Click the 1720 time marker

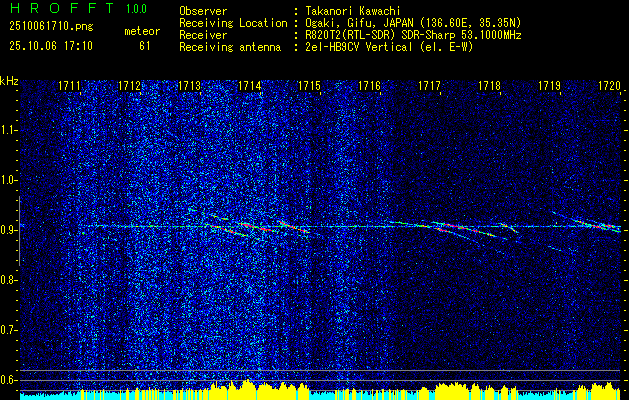[609, 85]
